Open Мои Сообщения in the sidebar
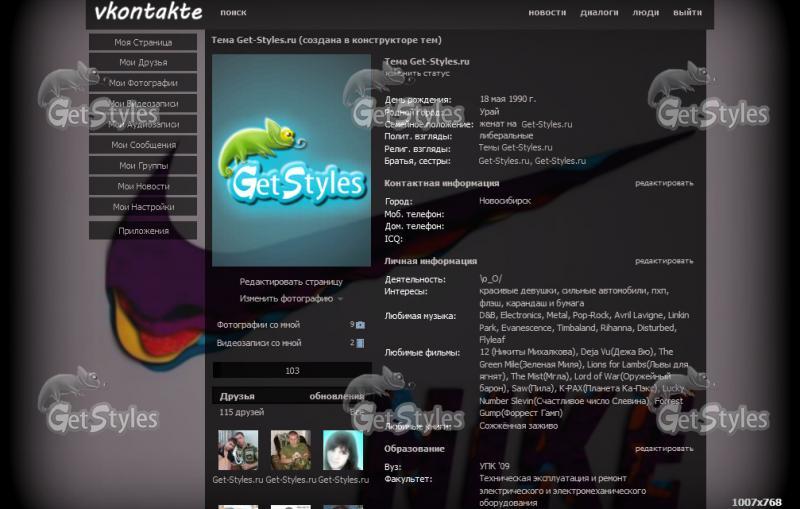 (x=143, y=145)
